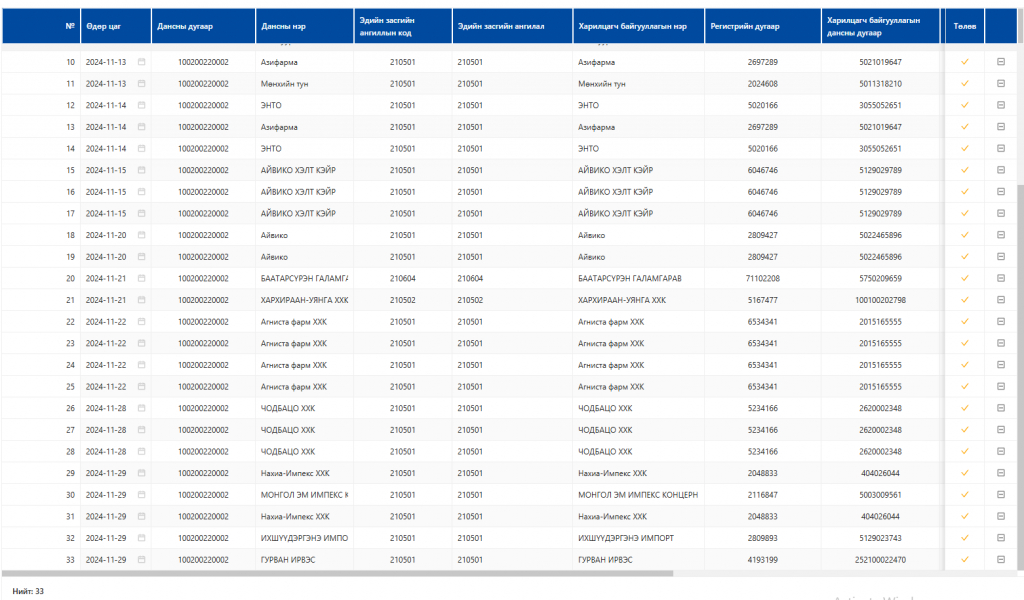This screenshot has height=600, width=1024.
Task: Click the calendar icon in row 15
Action: [141, 170]
